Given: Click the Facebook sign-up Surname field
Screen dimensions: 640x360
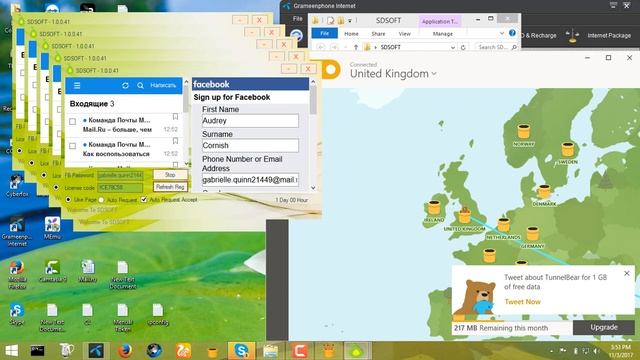Looking at the screenshot, I should click(x=250, y=146).
